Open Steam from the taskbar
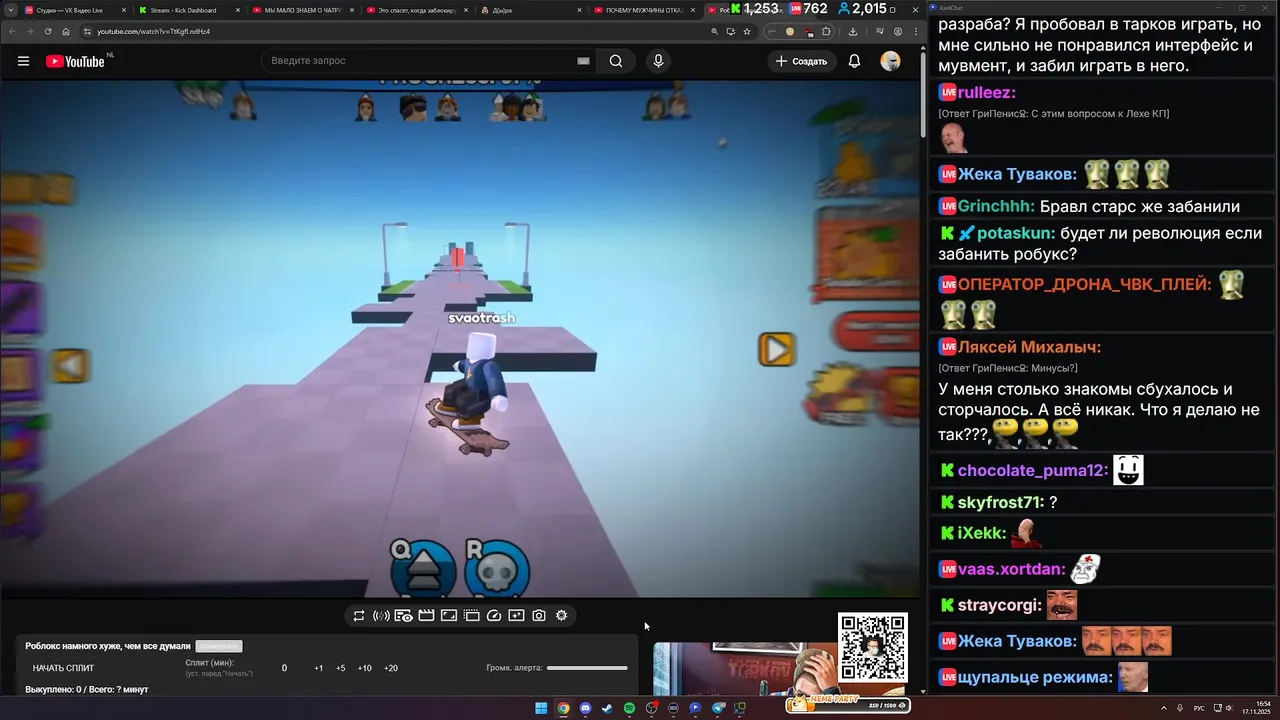The width and height of the screenshot is (1280, 720). pos(607,708)
